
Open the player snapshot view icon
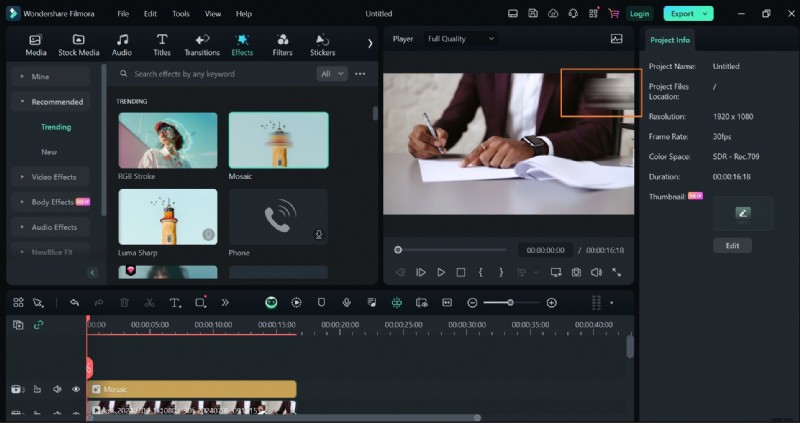point(616,39)
